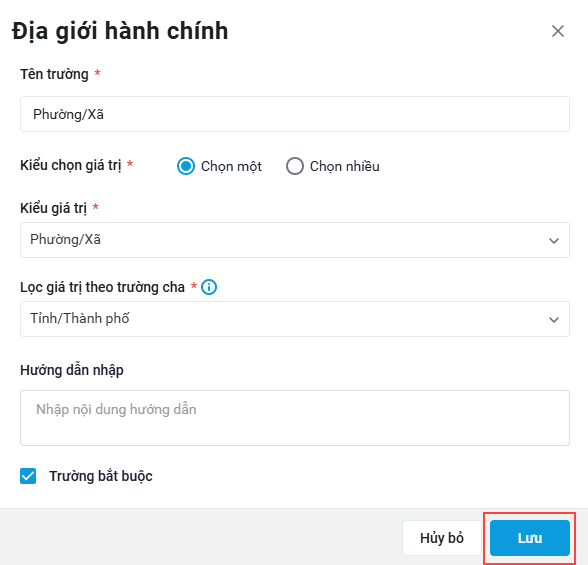
Task: Click the info icon beside Lọc giá trị theo trường cha
Action: pos(209,287)
